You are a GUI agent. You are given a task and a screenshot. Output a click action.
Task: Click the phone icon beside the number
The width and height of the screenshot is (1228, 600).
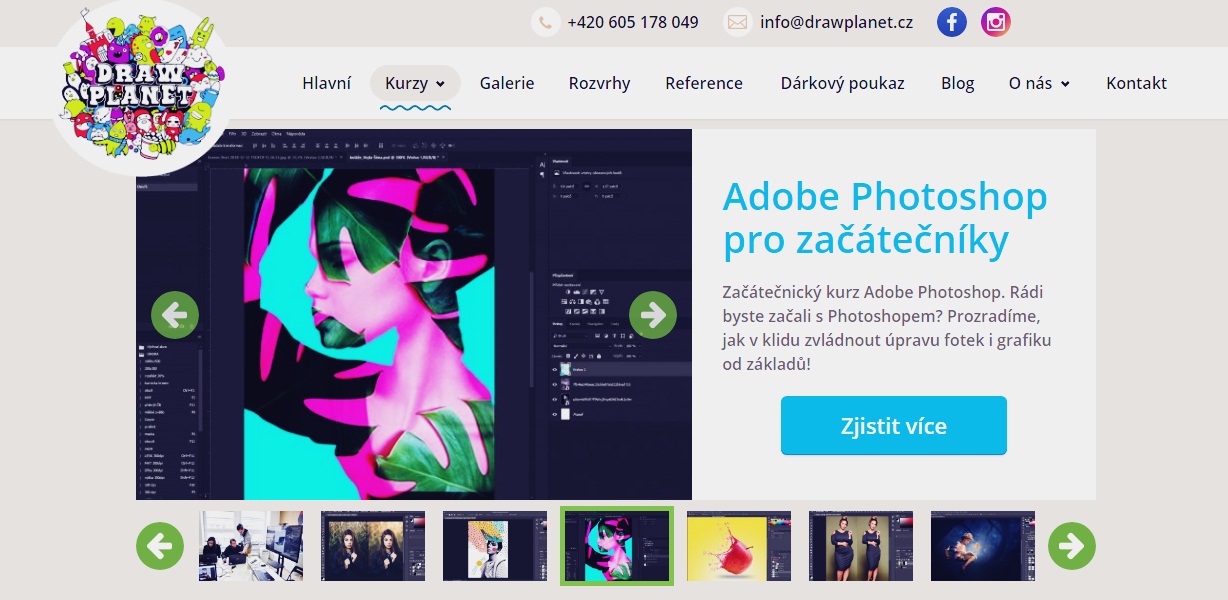tap(545, 22)
